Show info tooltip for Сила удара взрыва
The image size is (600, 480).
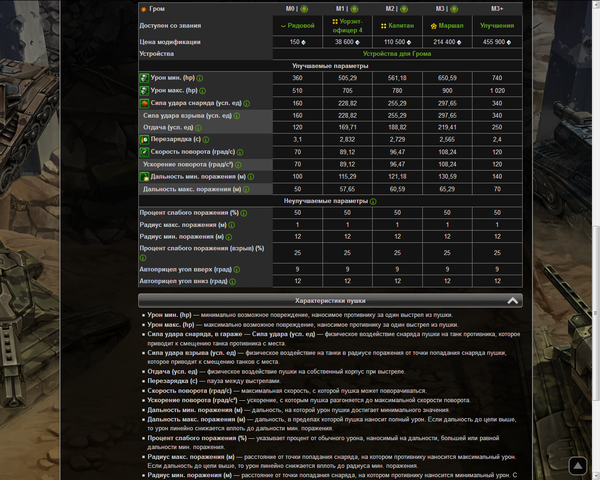click(x=237, y=116)
